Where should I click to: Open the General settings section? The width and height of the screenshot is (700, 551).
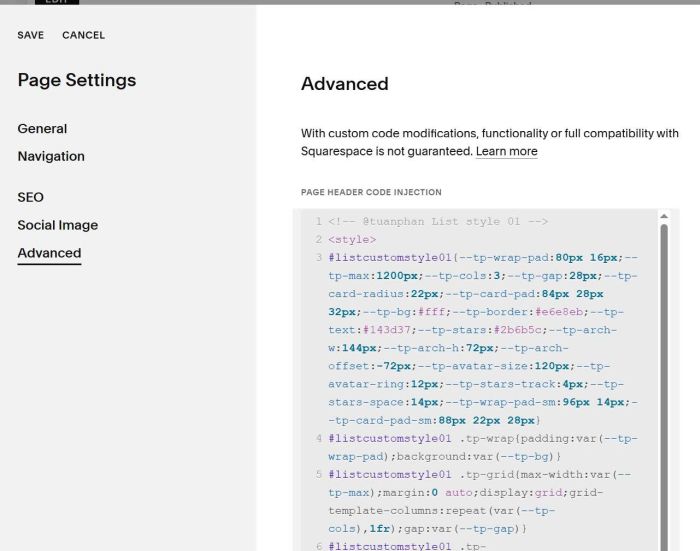(x=42, y=129)
